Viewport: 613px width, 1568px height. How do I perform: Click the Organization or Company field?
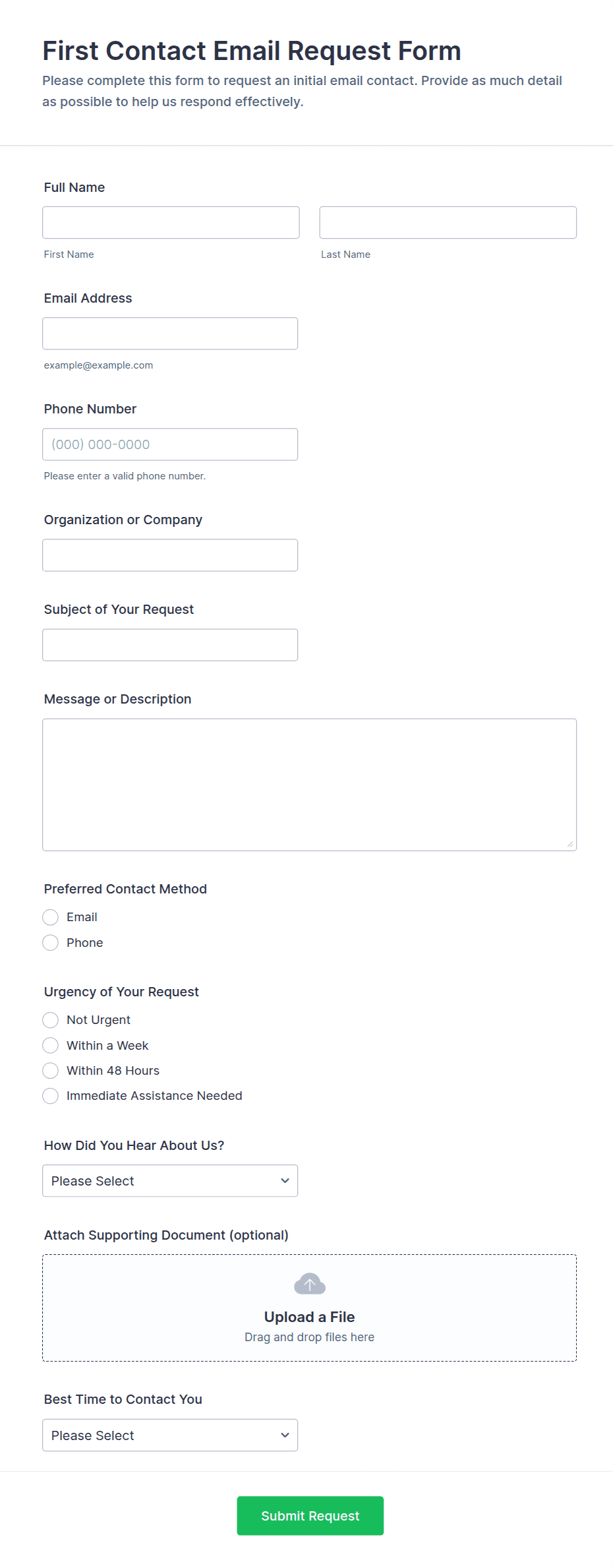click(170, 555)
